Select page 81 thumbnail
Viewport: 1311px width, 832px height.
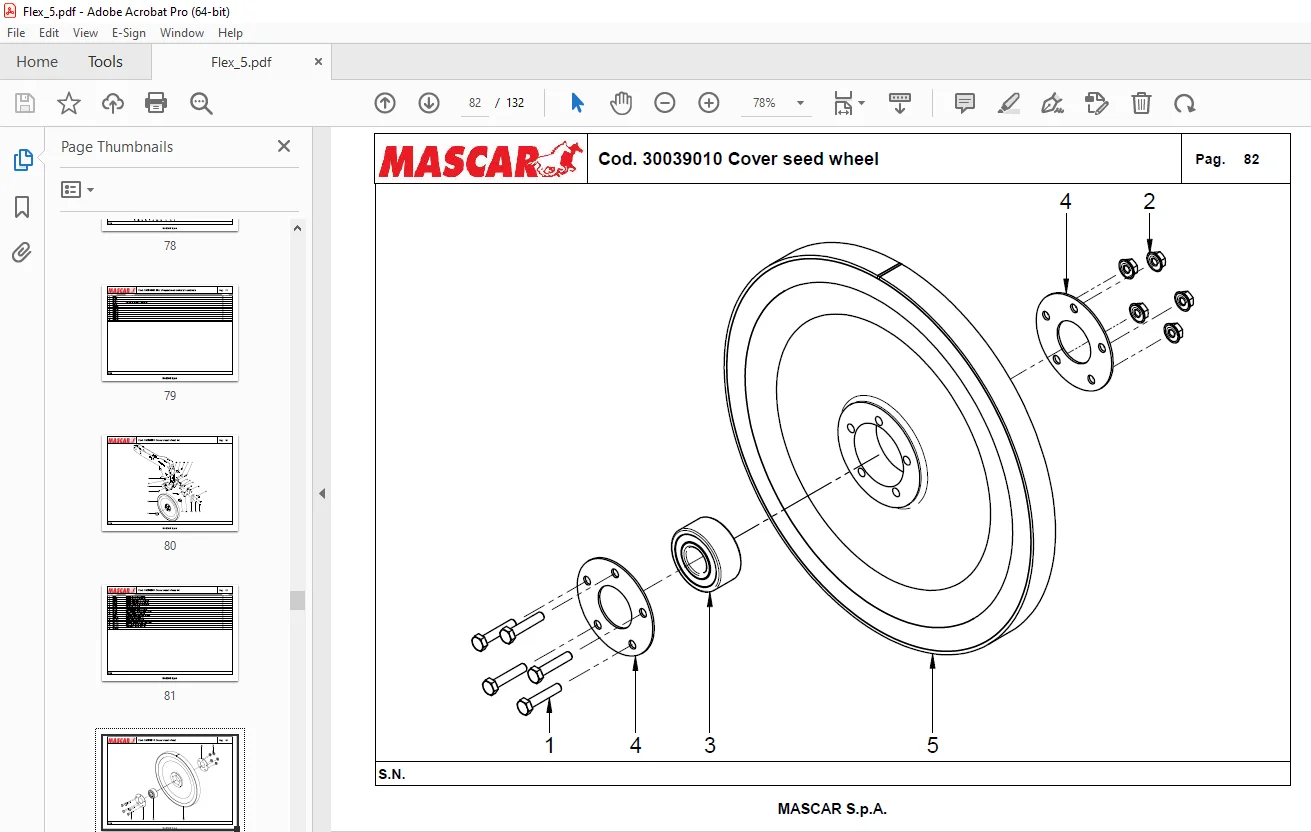point(170,633)
